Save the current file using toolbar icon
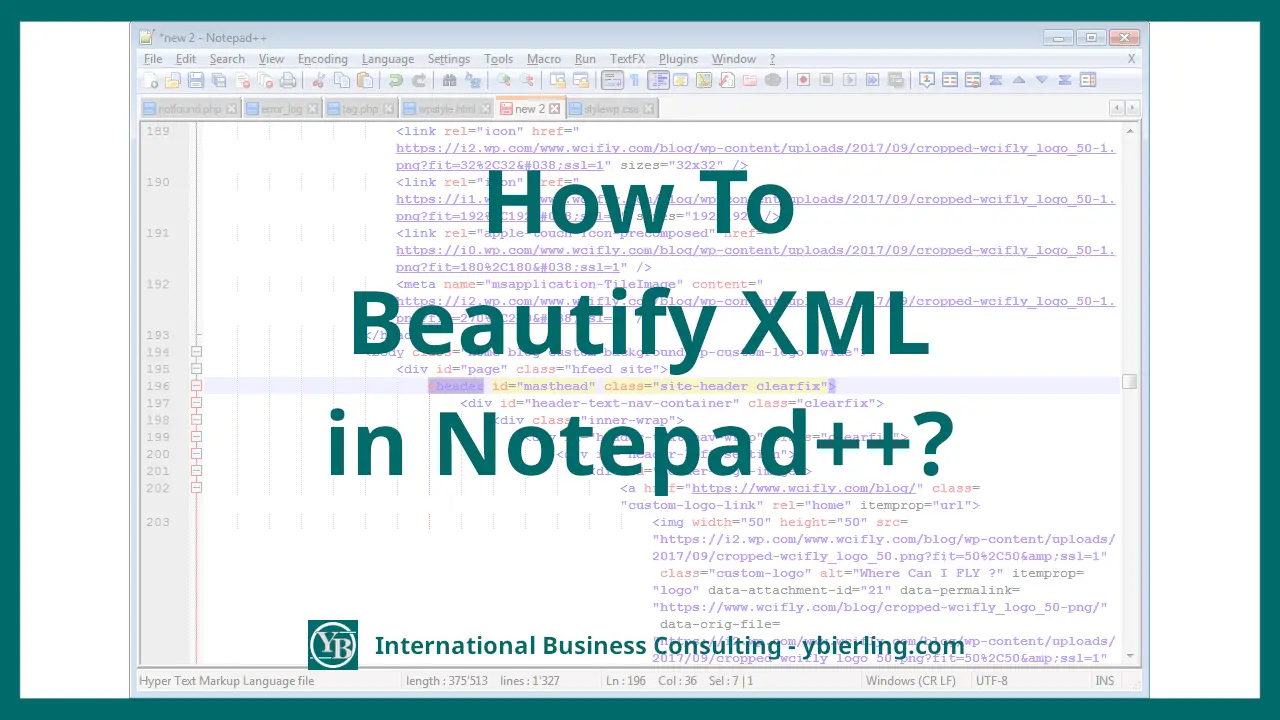 [196, 80]
